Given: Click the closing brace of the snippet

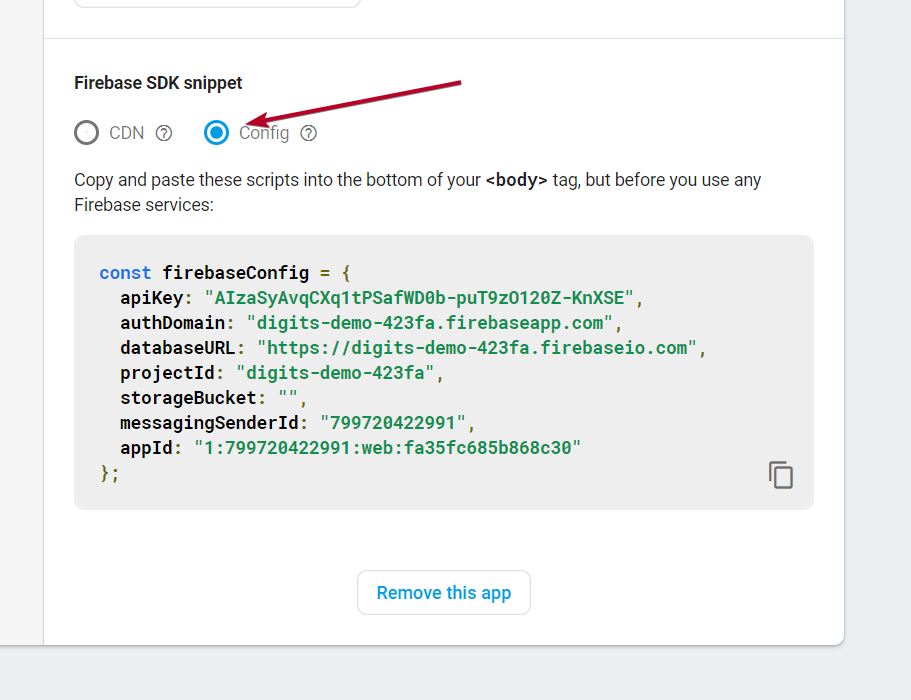Looking at the screenshot, I should (x=106, y=473).
